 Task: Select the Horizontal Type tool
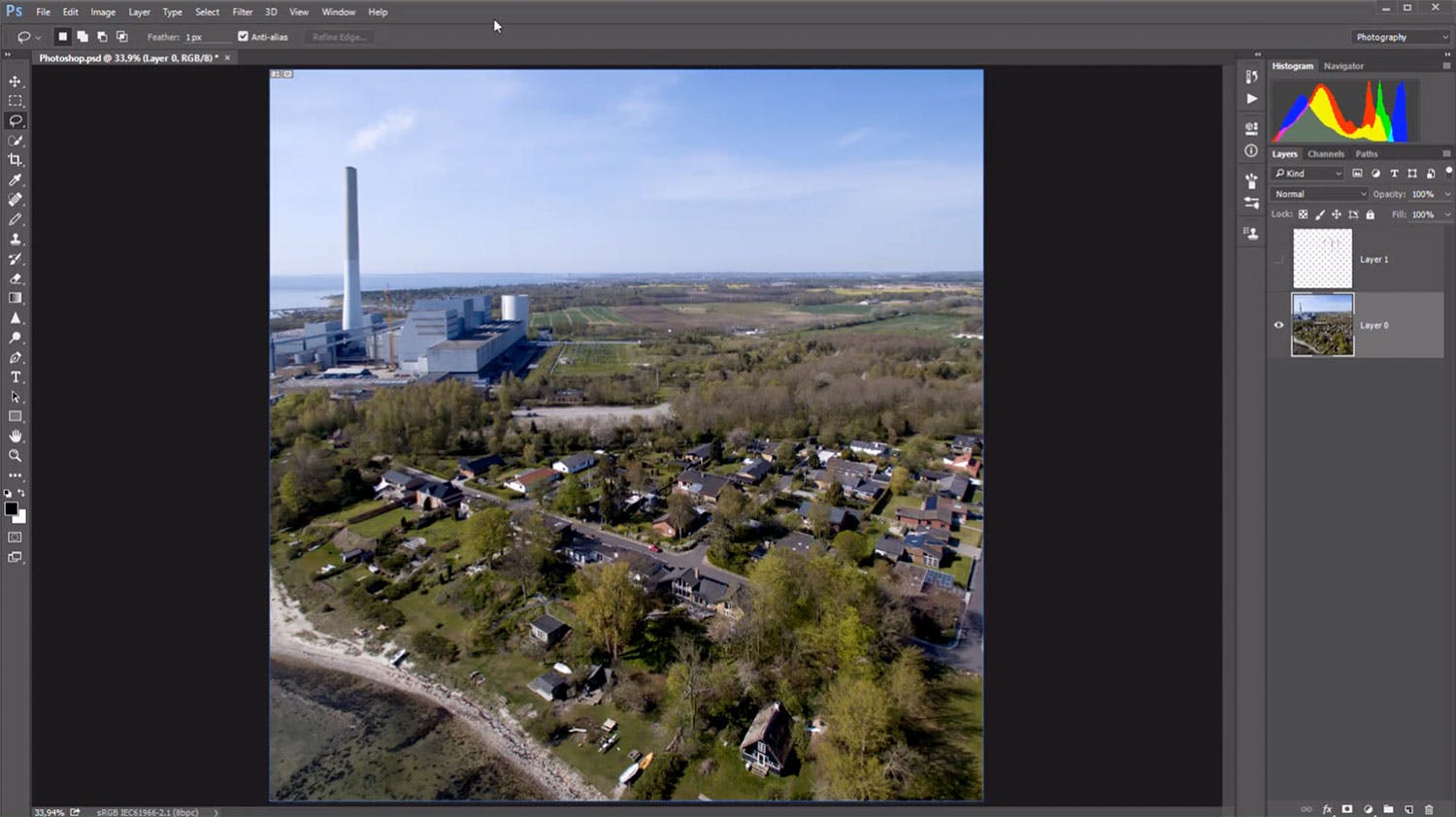pyautogui.click(x=16, y=377)
